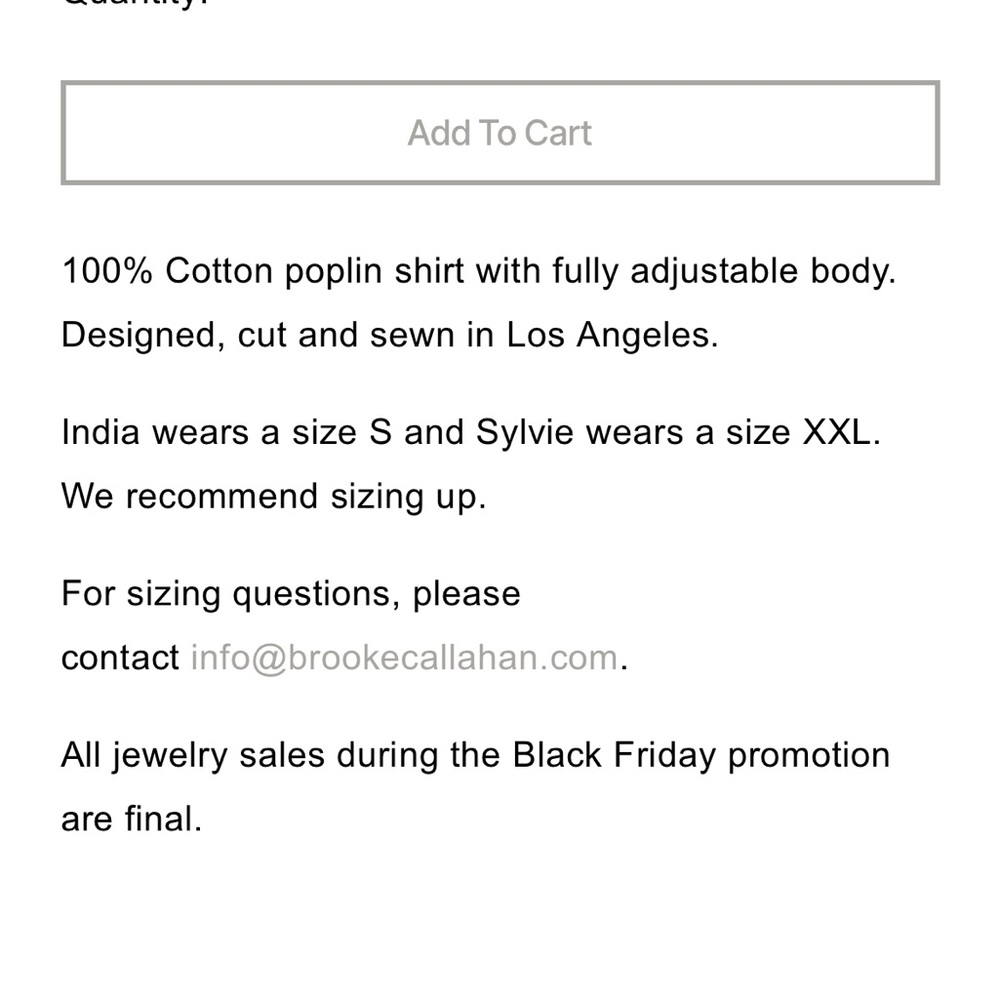
Task: Click the "100%" text in description
Action: click(x=107, y=271)
